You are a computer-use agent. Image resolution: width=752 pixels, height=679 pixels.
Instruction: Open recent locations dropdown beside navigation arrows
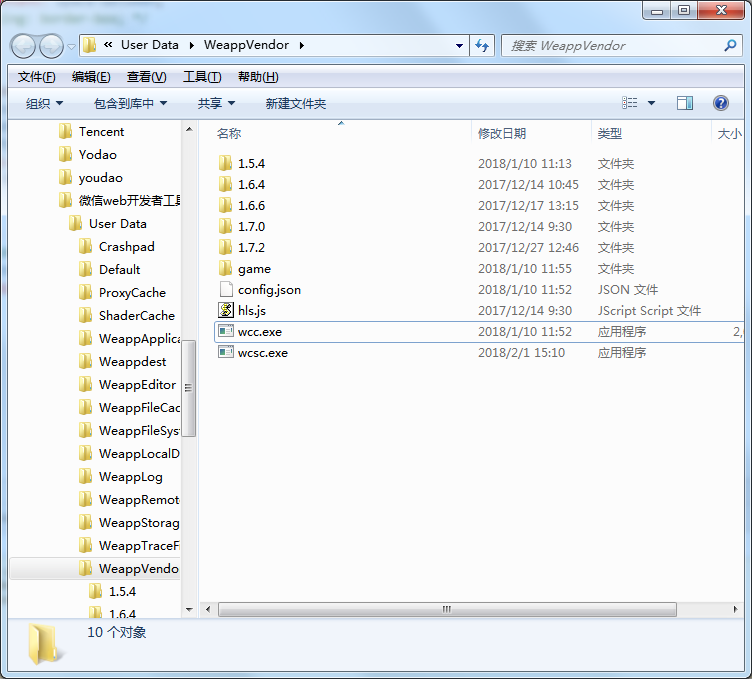click(x=71, y=47)
